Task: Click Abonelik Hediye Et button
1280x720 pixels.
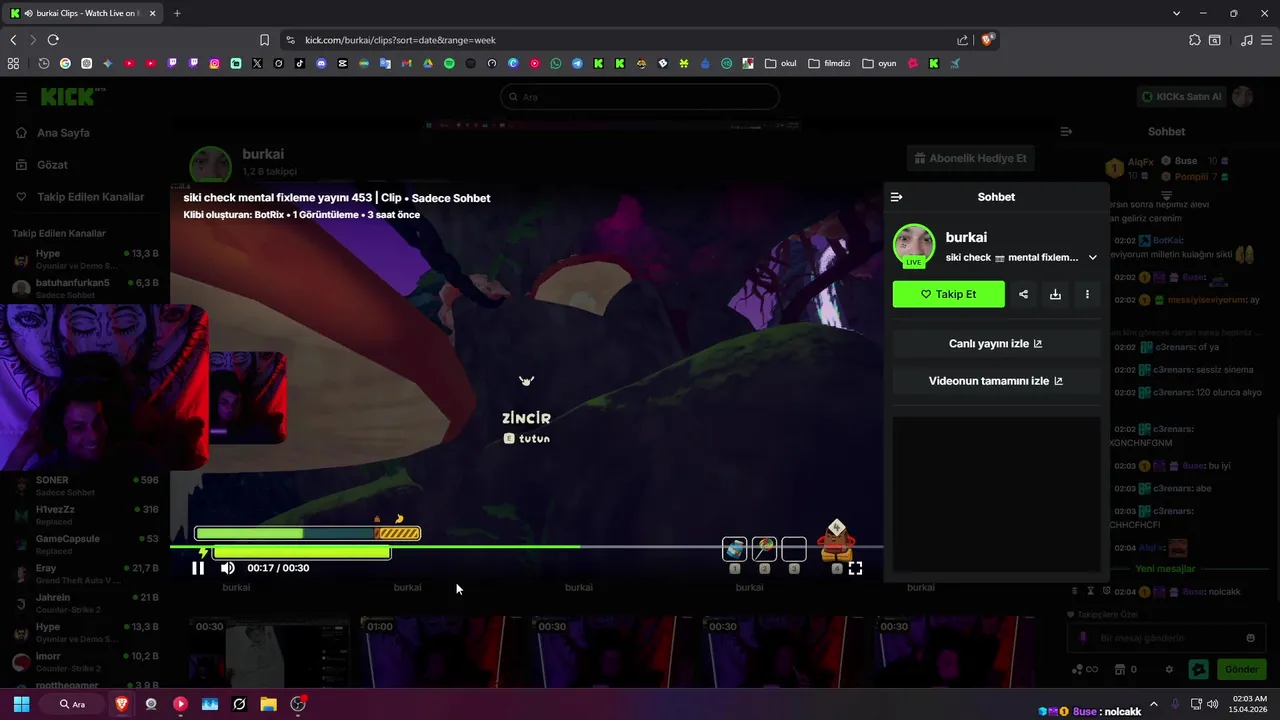Action: click(970, 158)
